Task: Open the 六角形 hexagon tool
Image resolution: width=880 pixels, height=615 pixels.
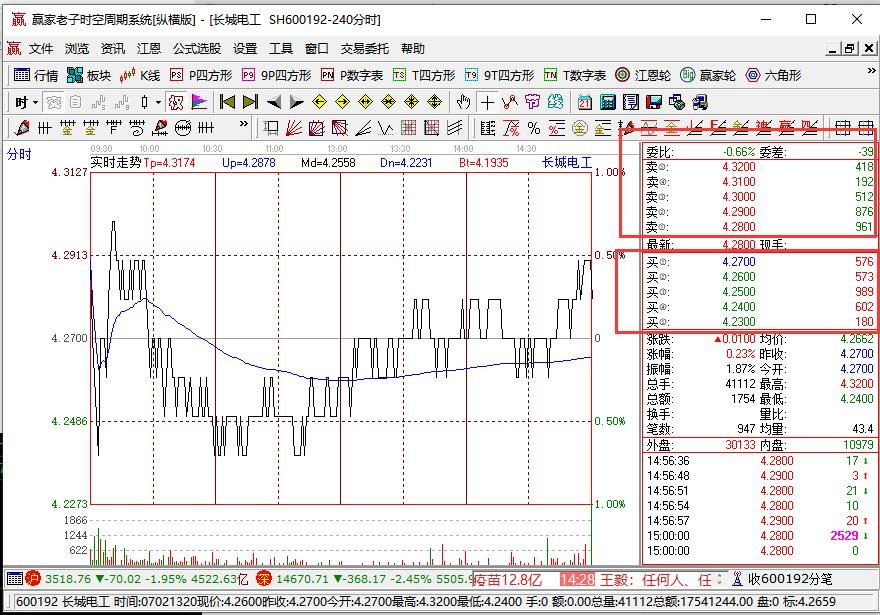Action: [x=773, y=75]
